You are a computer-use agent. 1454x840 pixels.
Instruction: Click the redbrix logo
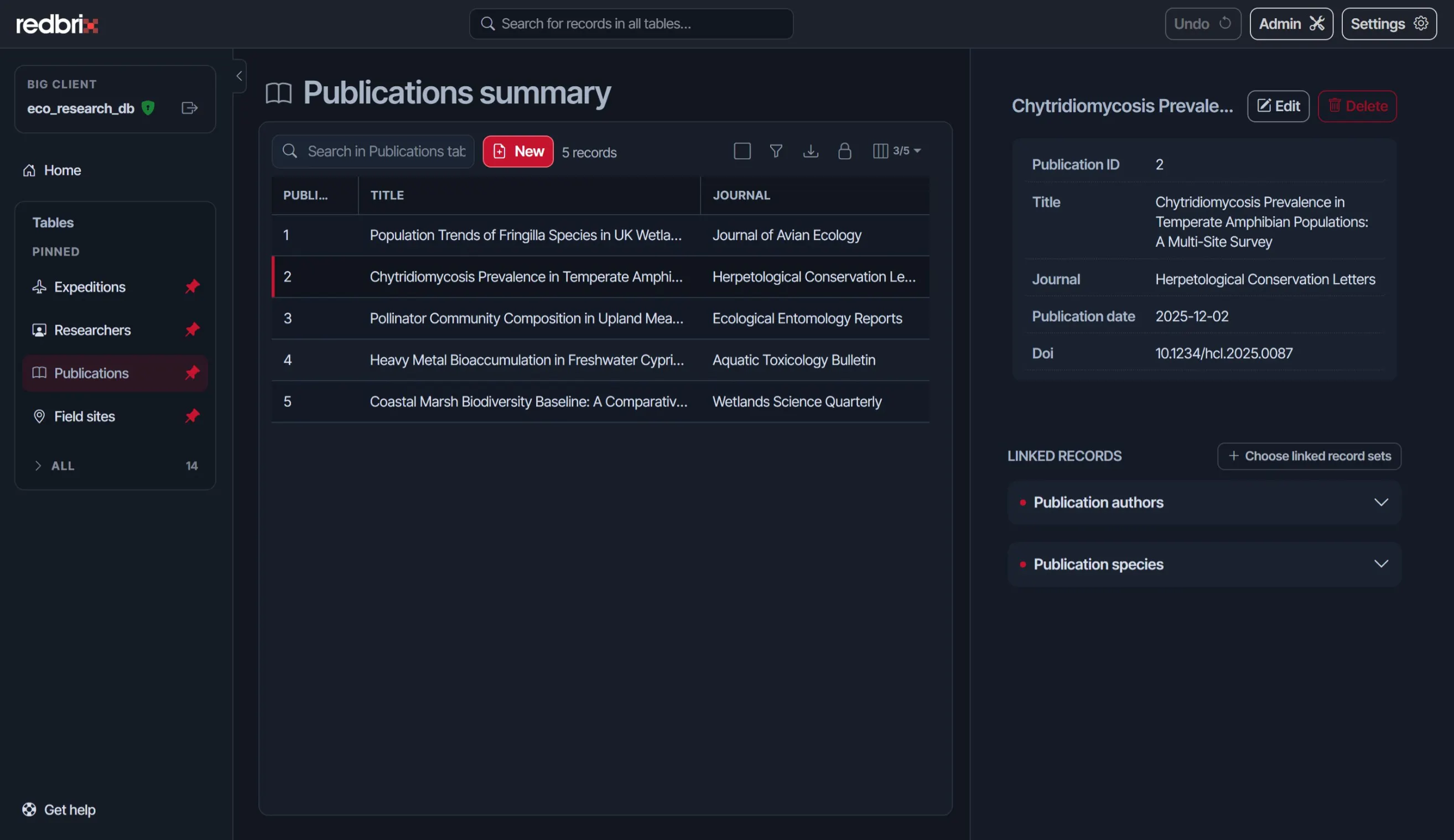pos(57,24)
